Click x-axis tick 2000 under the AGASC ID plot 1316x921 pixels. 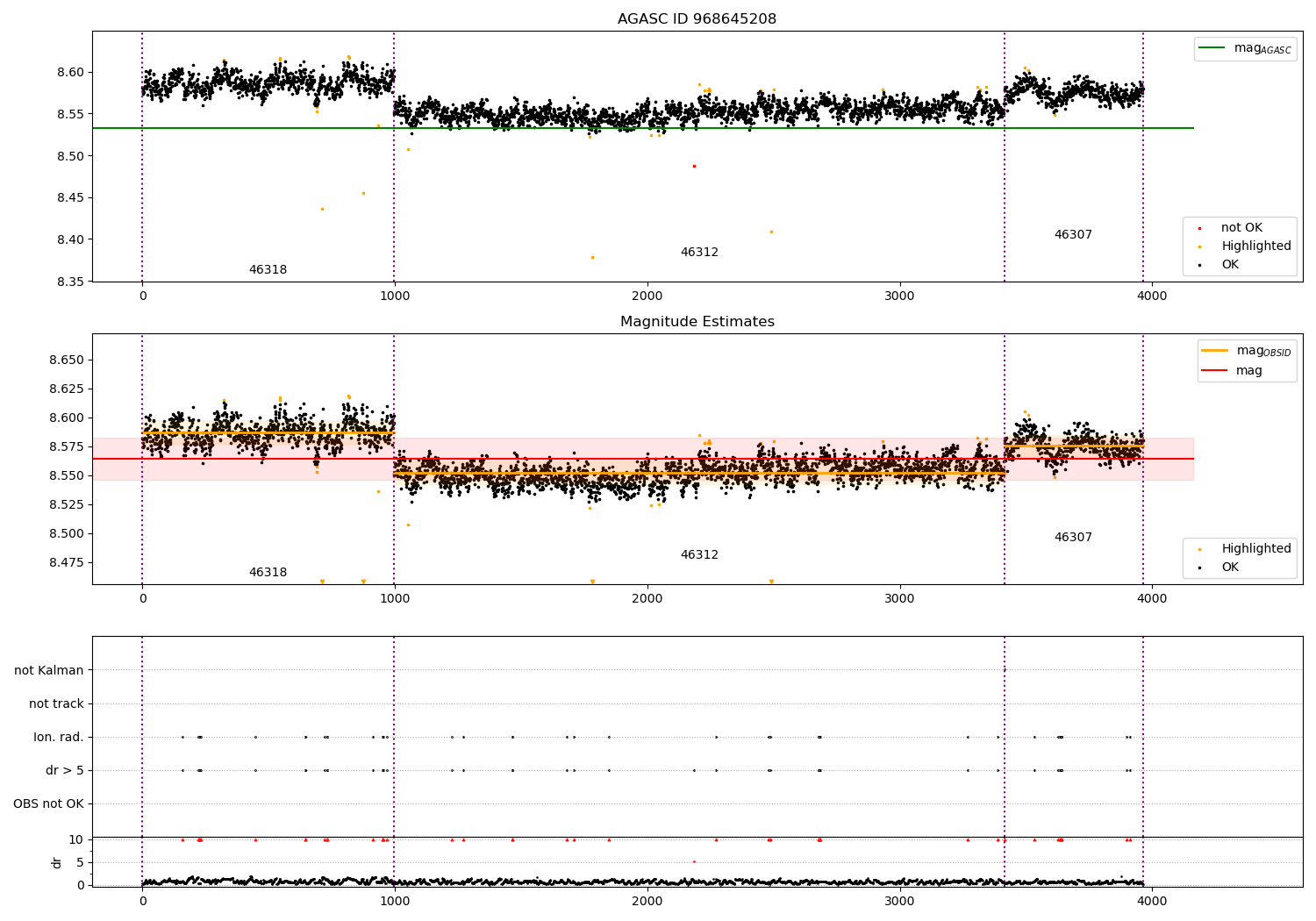647,296
